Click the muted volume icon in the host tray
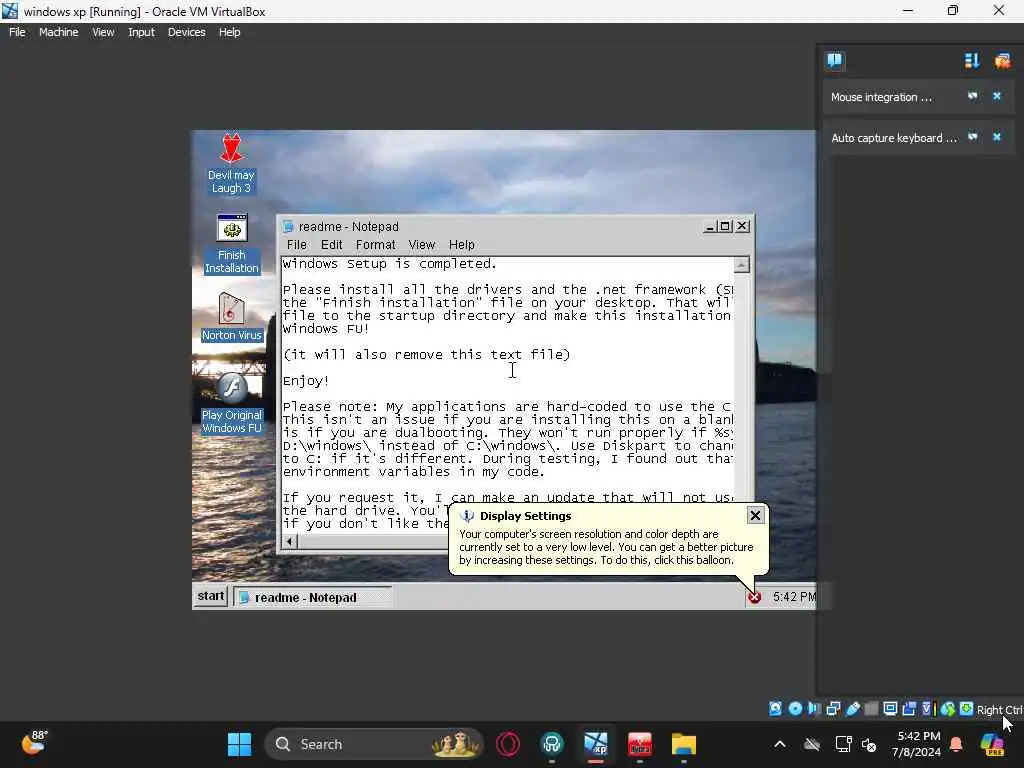The width and height of the screenshot is (1024, 768). pyautogui.click(x=869, y=744)
